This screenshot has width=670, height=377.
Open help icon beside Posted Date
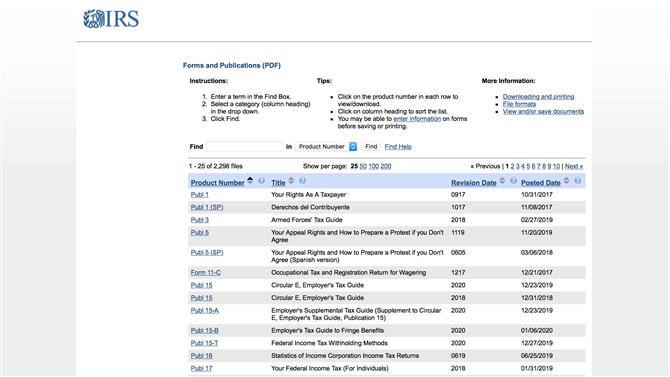click(577, 181)
